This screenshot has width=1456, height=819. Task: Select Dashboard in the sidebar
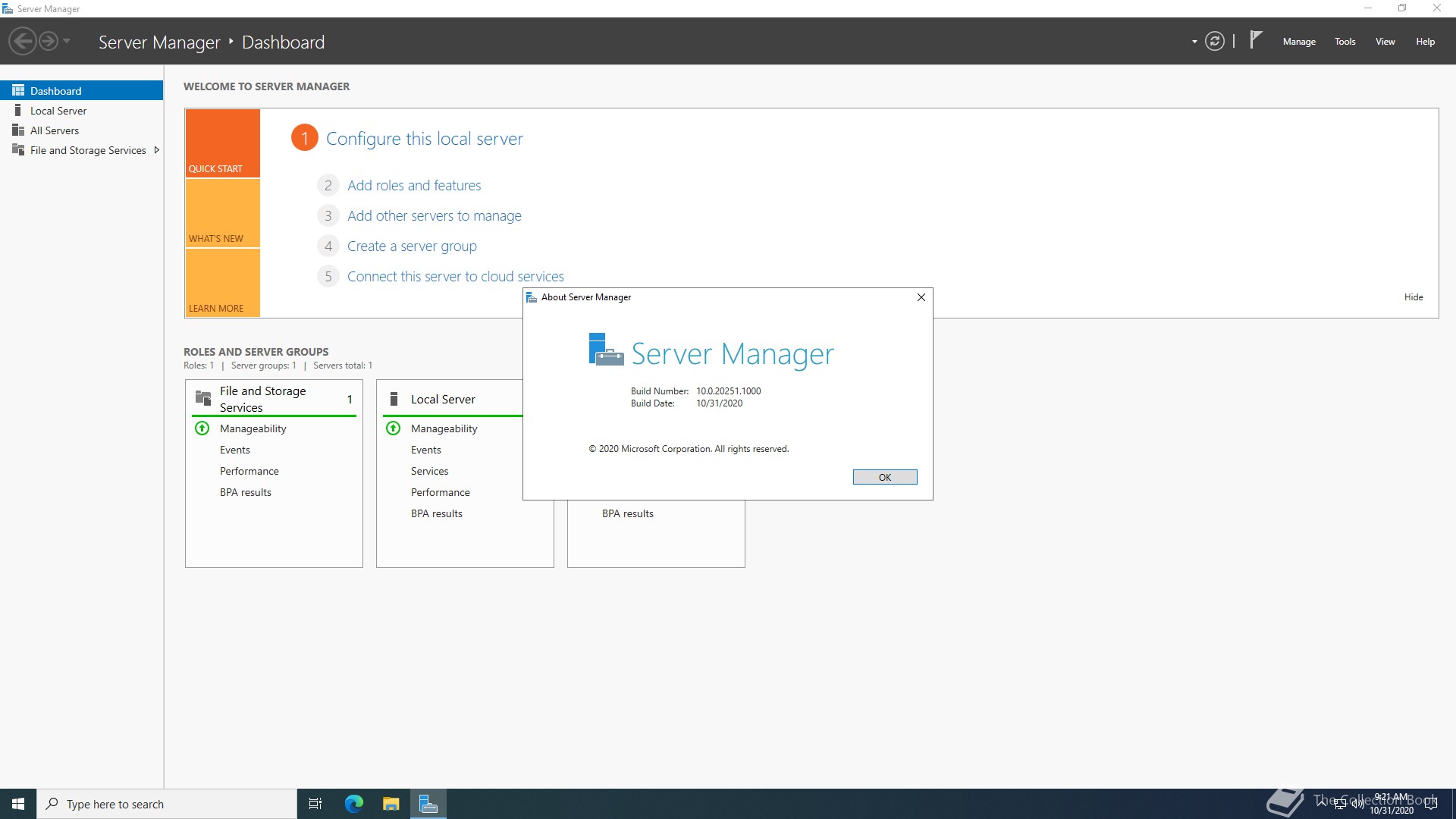coord(82,90)
